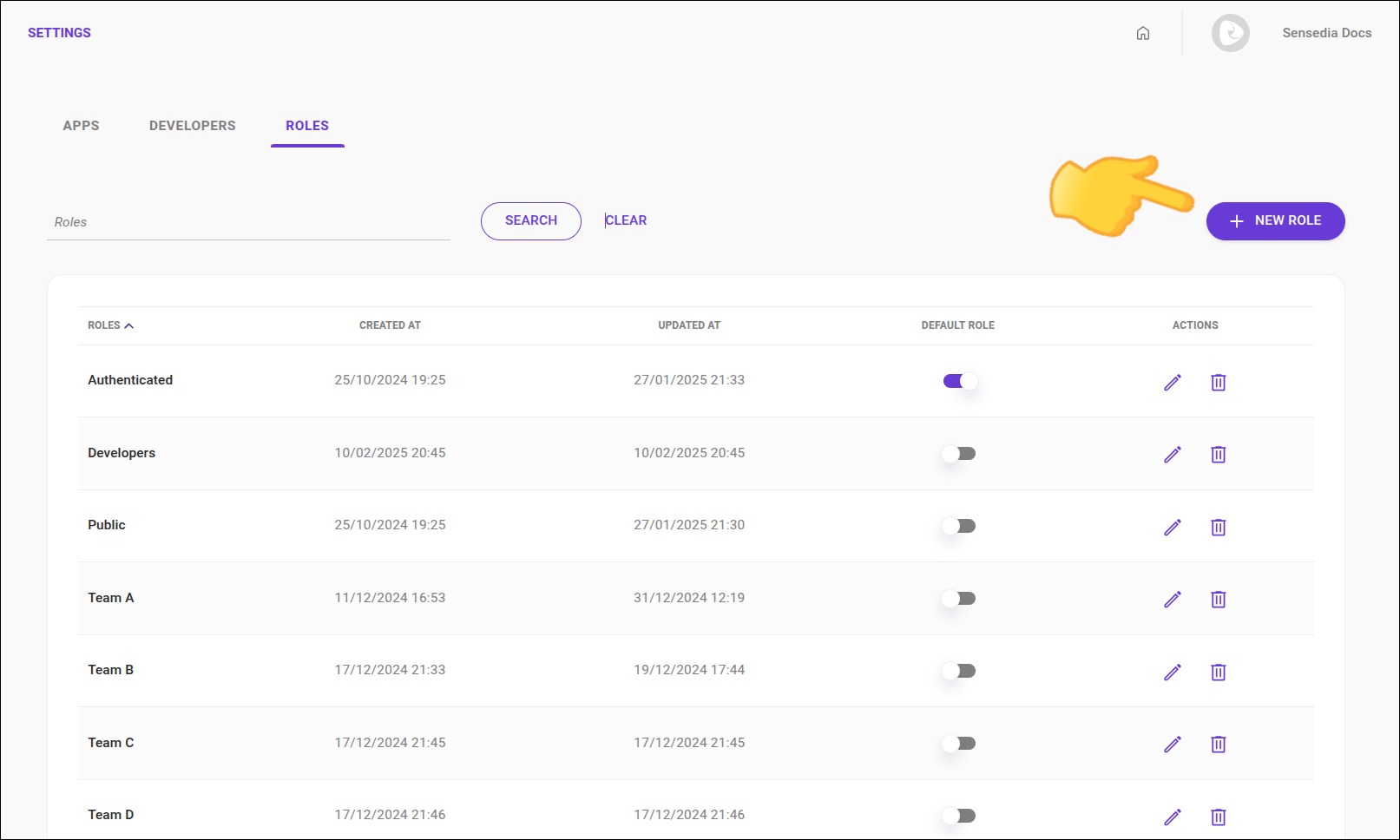The width and height of the screenshot is (1400, 840).
Task: Delete the Developers role via trash icon
Action: coord(1218,454)
